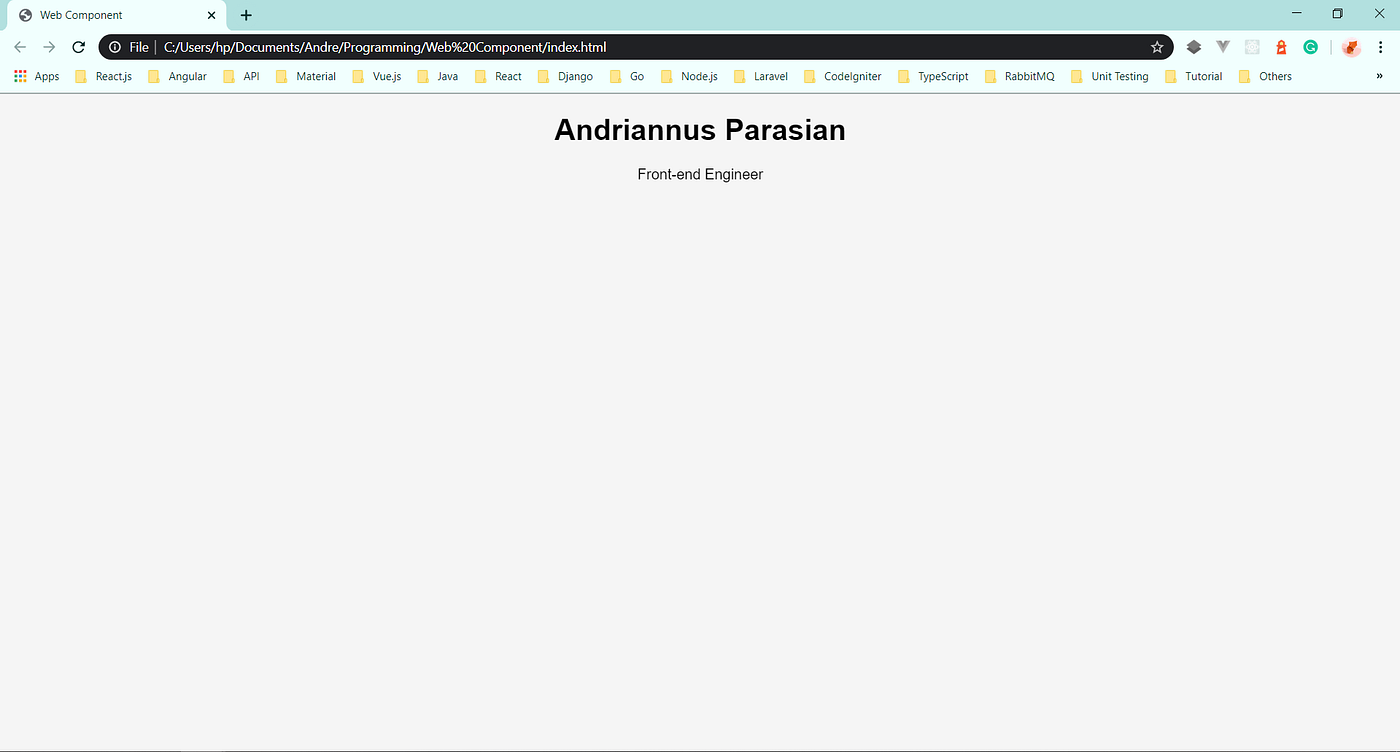Open the Node.js bookmark folder

tap(690, 76)
